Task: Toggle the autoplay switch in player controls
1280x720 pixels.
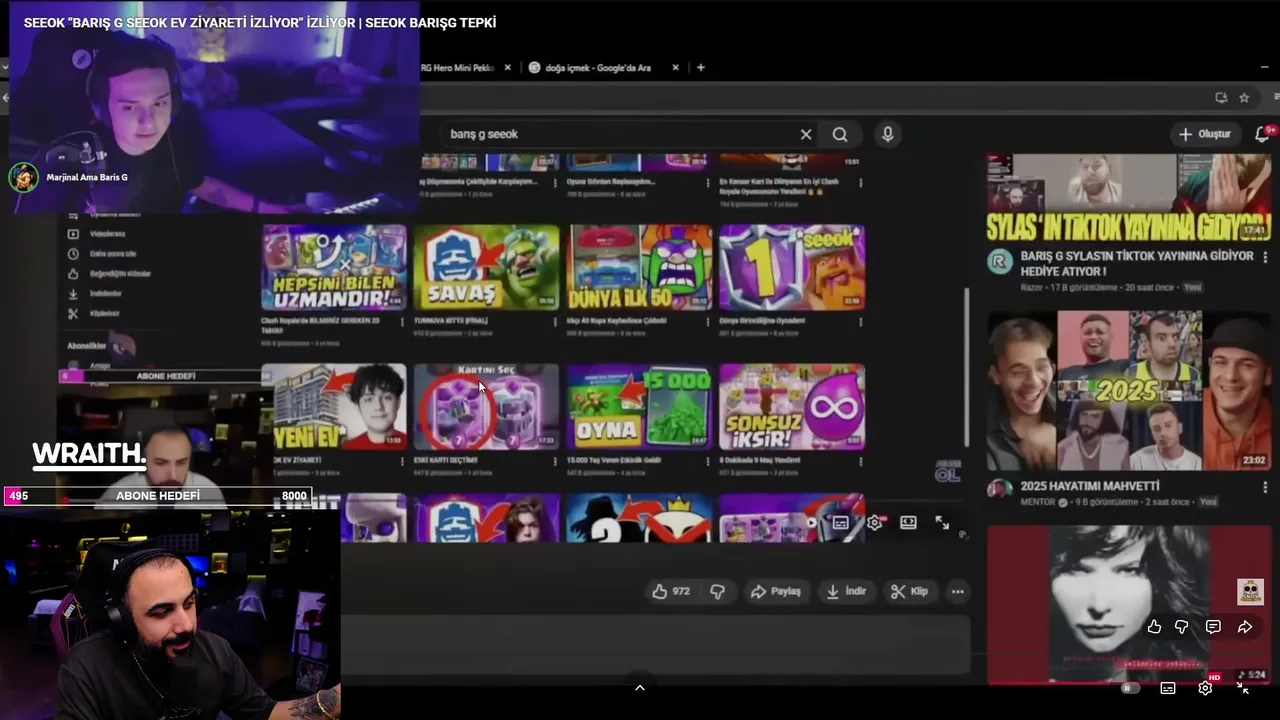Action: point(1130,688)
